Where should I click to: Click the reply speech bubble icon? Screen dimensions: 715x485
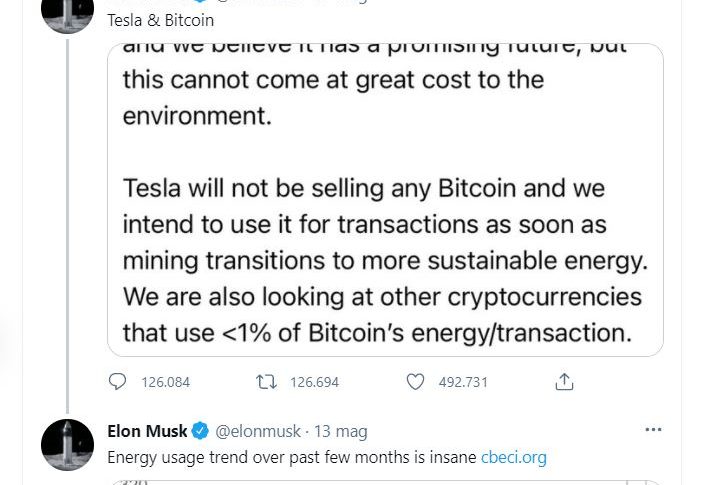tap(117, 382)
